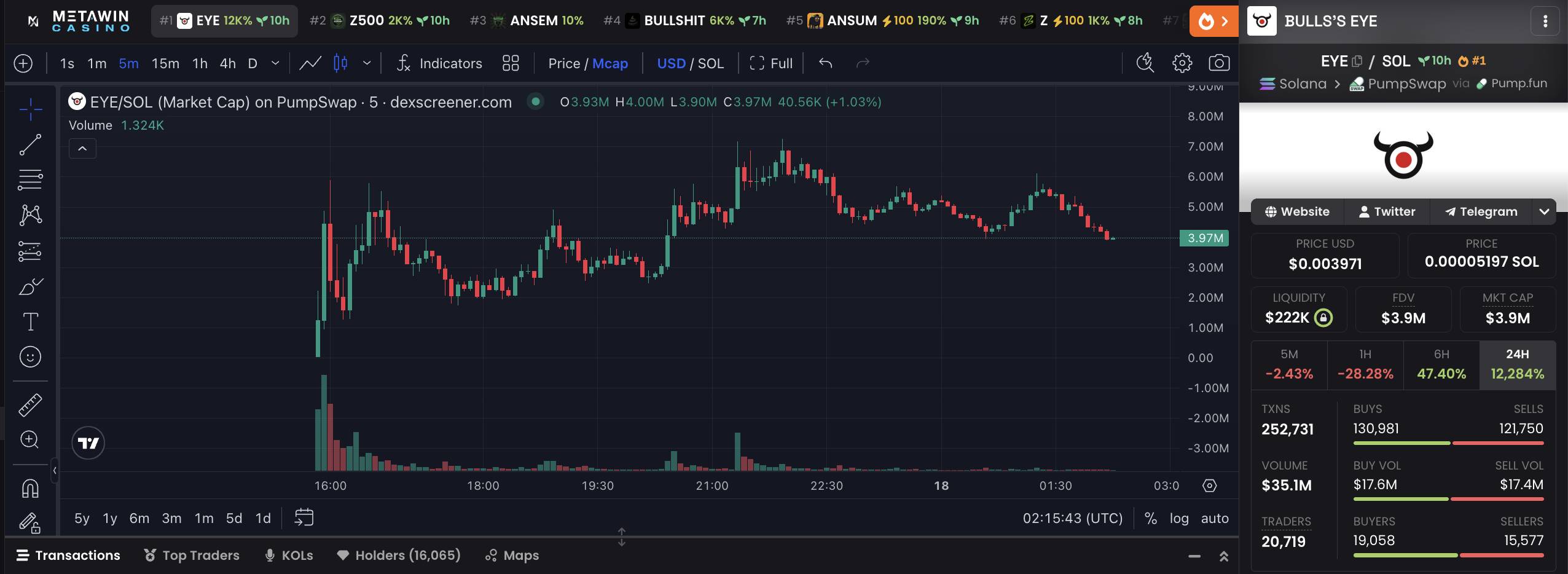
Task: Open the Fibonacci retracement tool
Action: (x=30, y=180)
